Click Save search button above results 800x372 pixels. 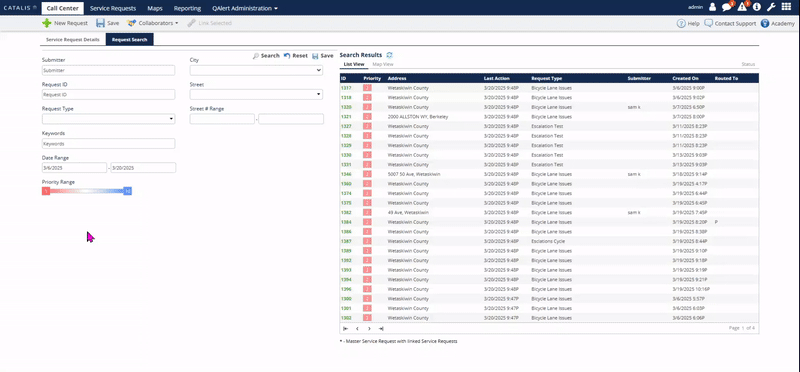322,56
